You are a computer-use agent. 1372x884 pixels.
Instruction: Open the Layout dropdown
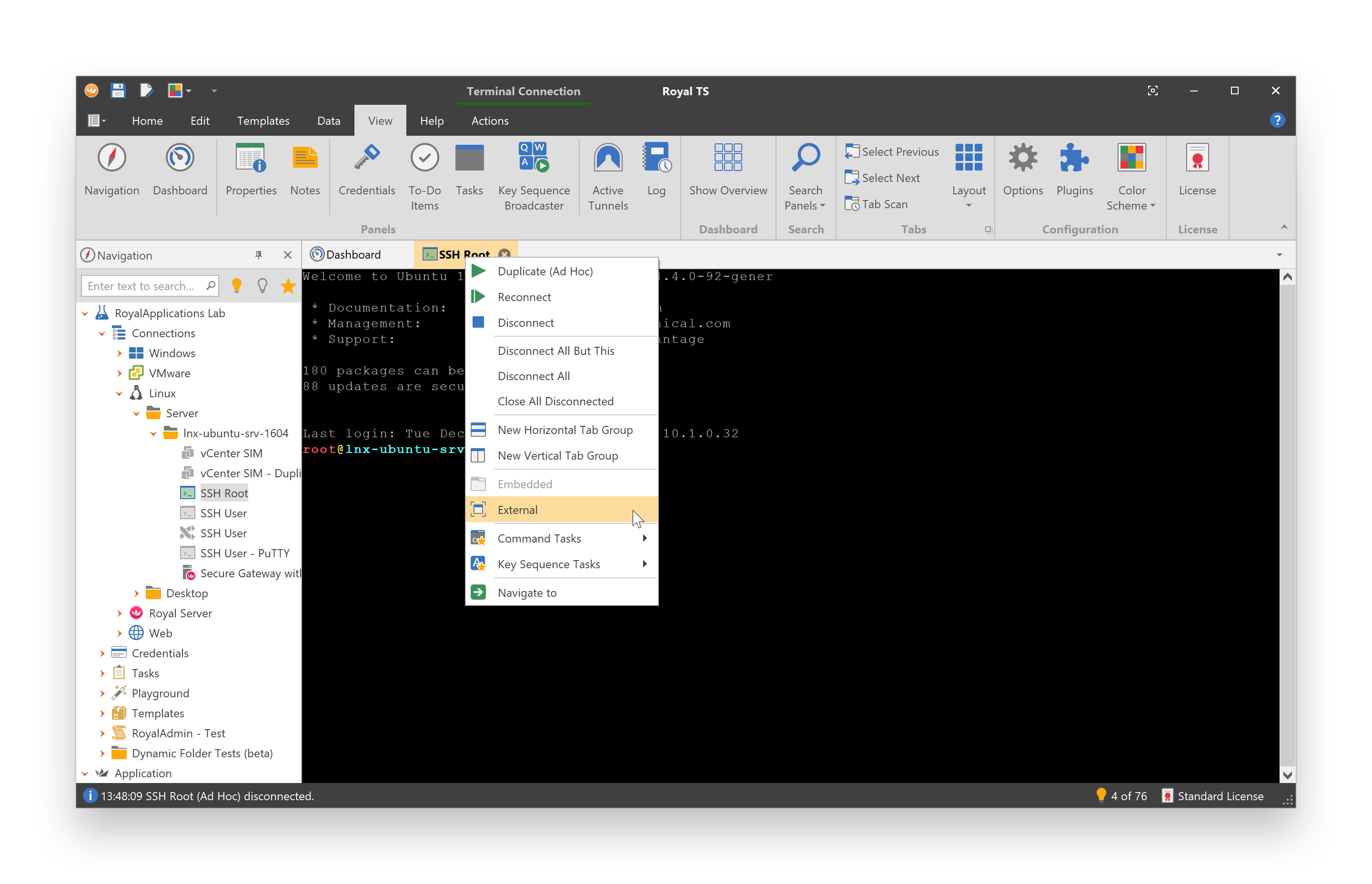tap(968, 177)
